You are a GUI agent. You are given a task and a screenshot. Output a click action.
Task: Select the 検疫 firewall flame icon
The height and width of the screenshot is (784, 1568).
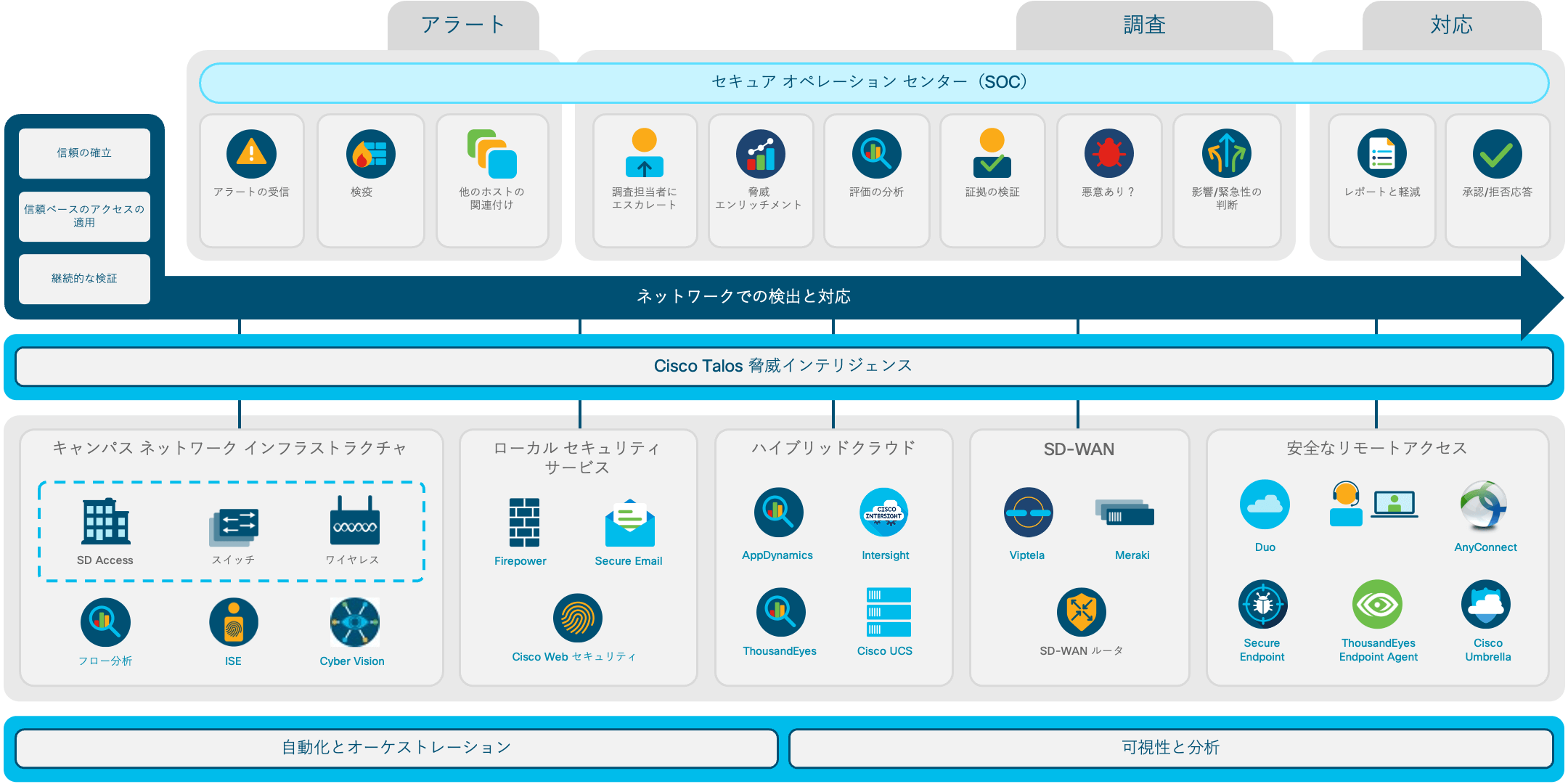tap(371, 154)
